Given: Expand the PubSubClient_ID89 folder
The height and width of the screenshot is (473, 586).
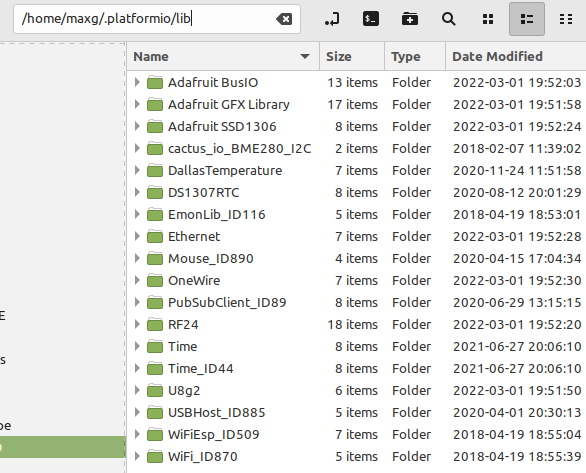Looking at the screenshot, I should coord(137,303).
